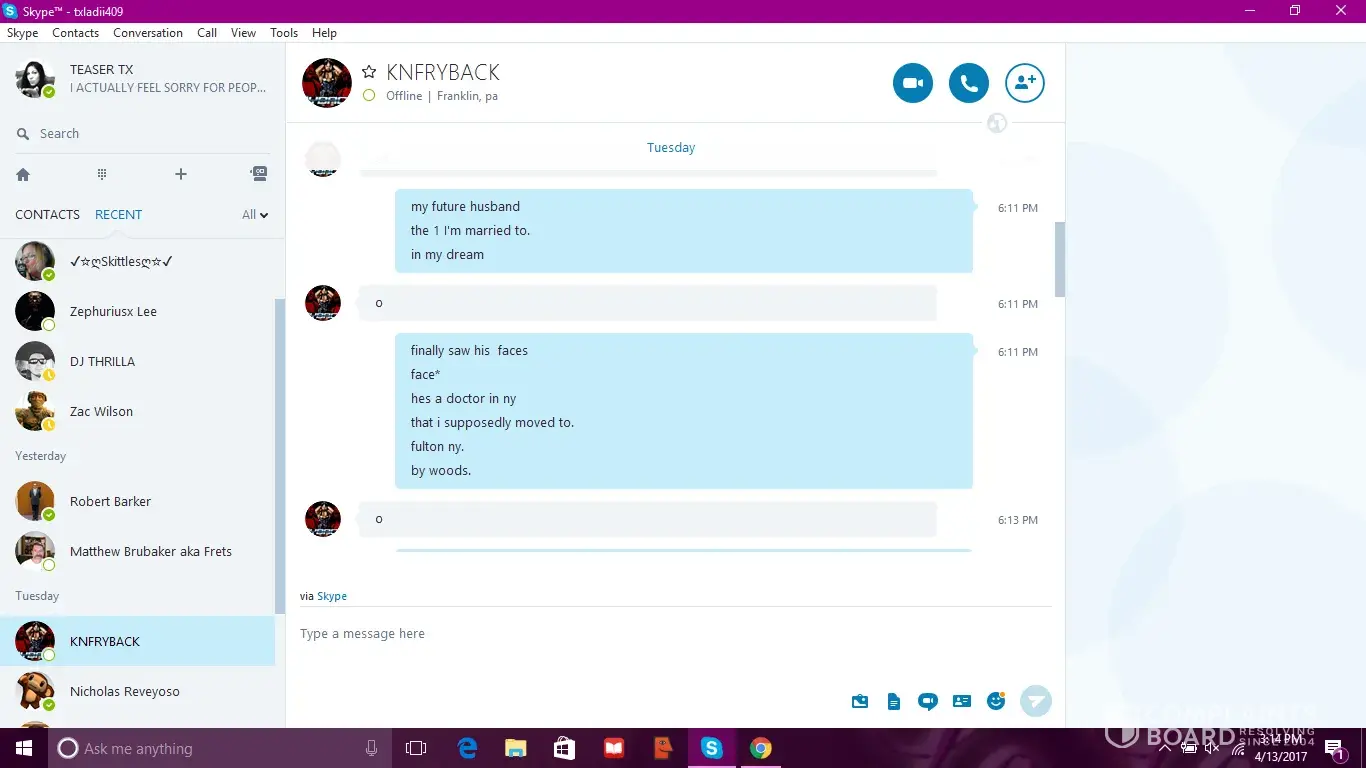Open Microsoft Edge from the taskbar
Screen dimensions: 1366x768
[467, 748]
